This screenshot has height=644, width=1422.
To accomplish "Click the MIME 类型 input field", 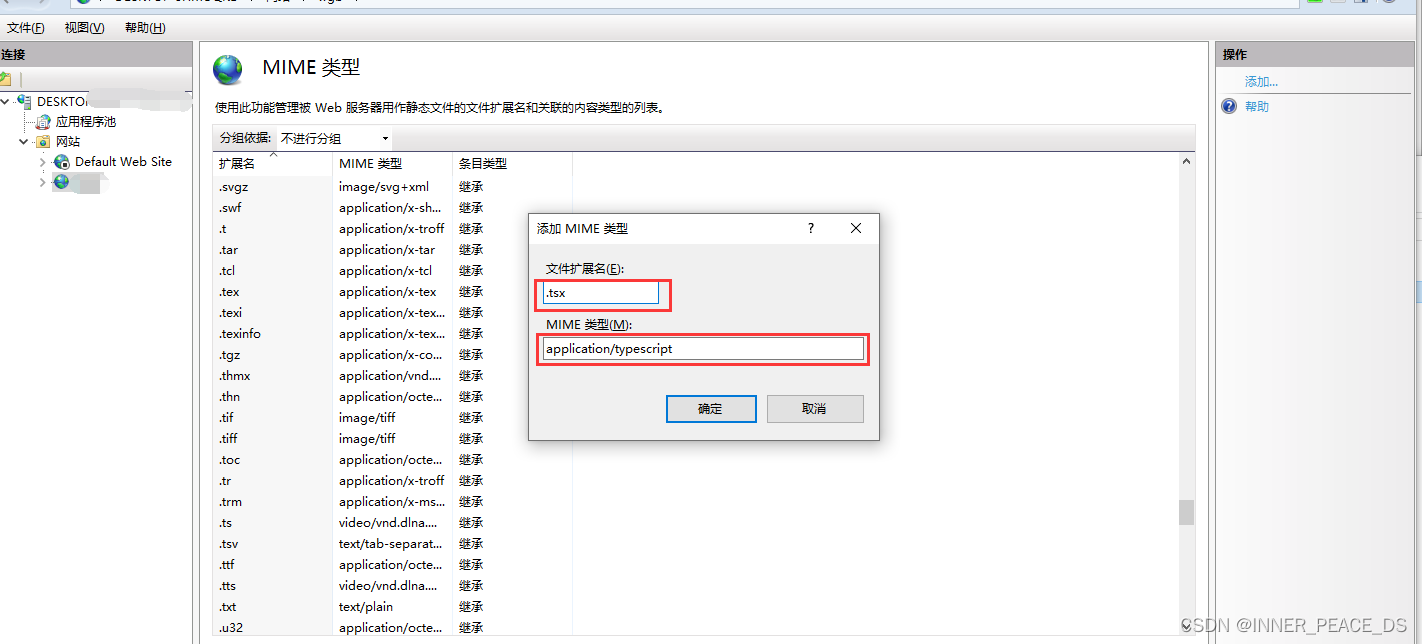I will click(x=703, y=349).
